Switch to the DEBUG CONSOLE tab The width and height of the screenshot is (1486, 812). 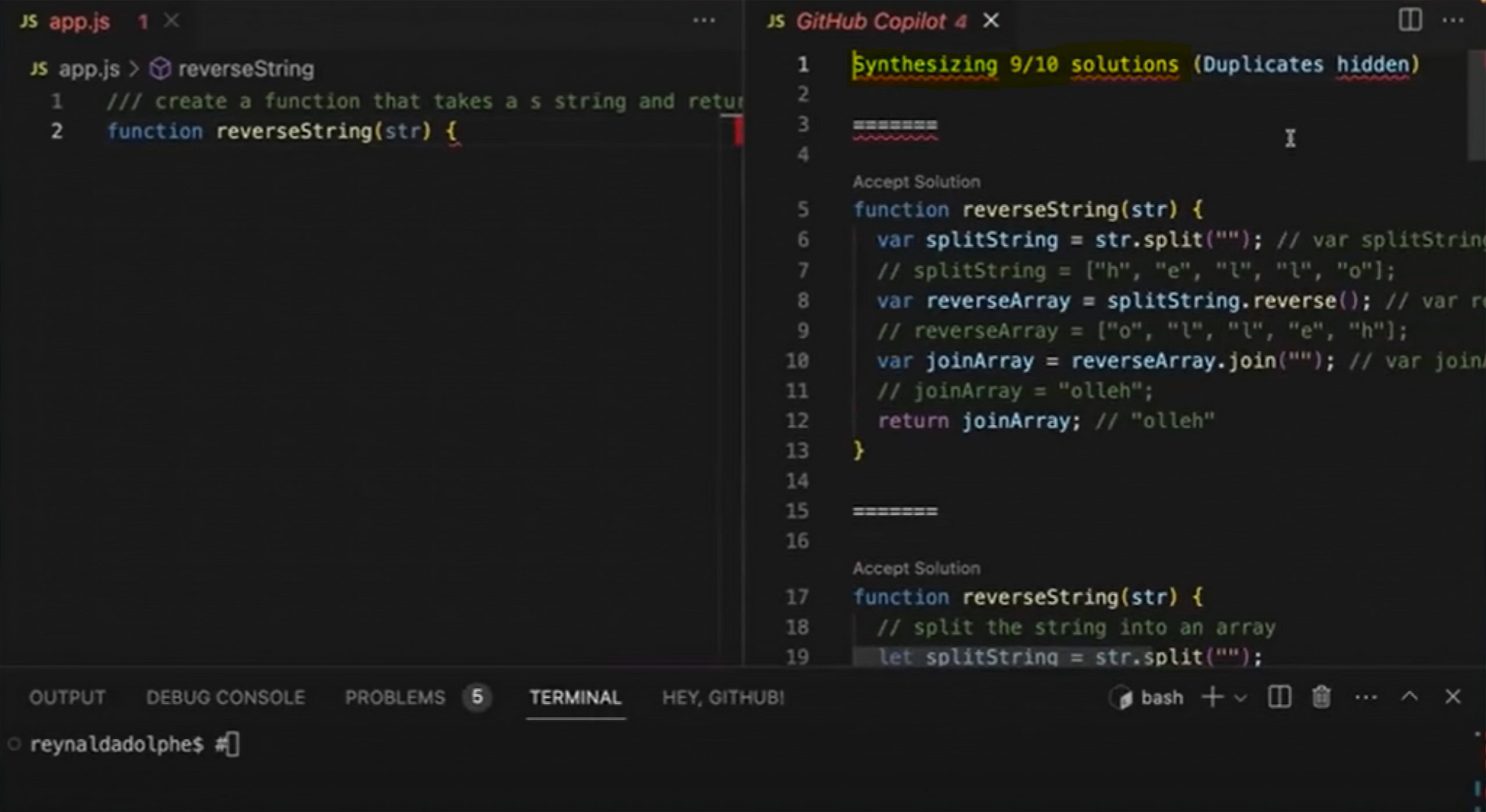click(225, 697)
